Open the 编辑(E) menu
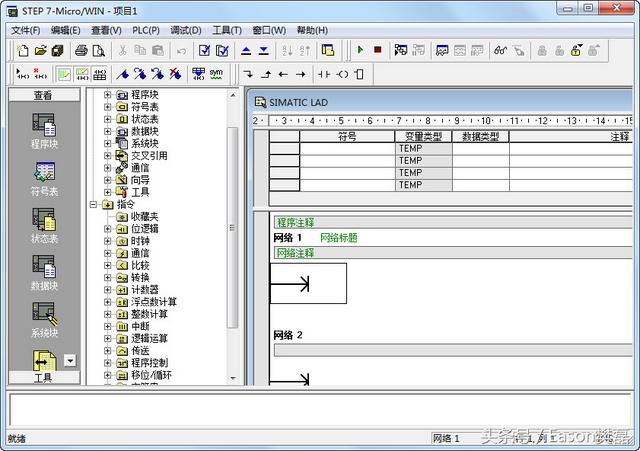This screenshot has width=640, height=451. pos(65,30)
